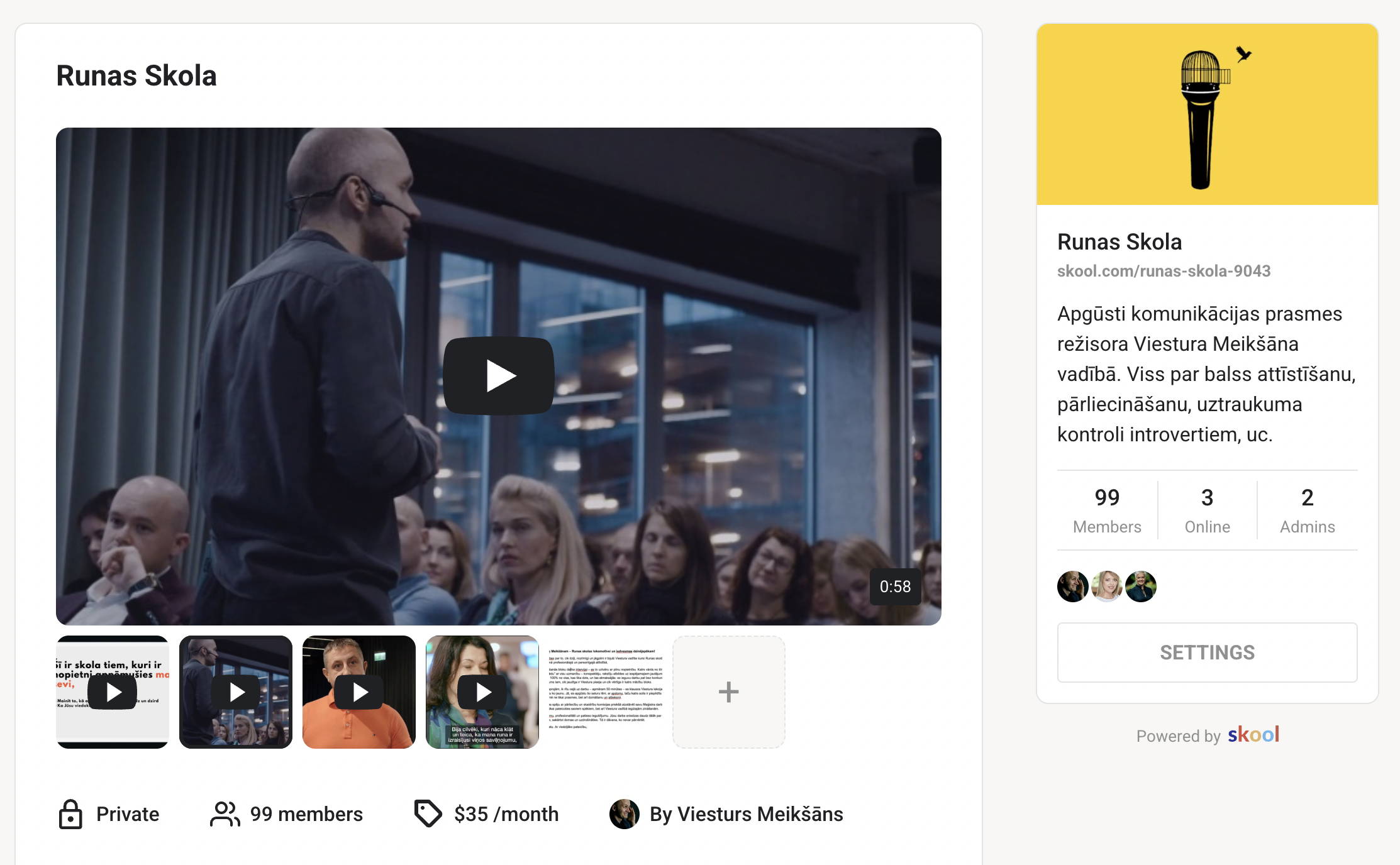Click the blonde woman's avatar in sidebar
Image resolution: width=1400 pixels, height=865 pixels.
pos(1107,587)
